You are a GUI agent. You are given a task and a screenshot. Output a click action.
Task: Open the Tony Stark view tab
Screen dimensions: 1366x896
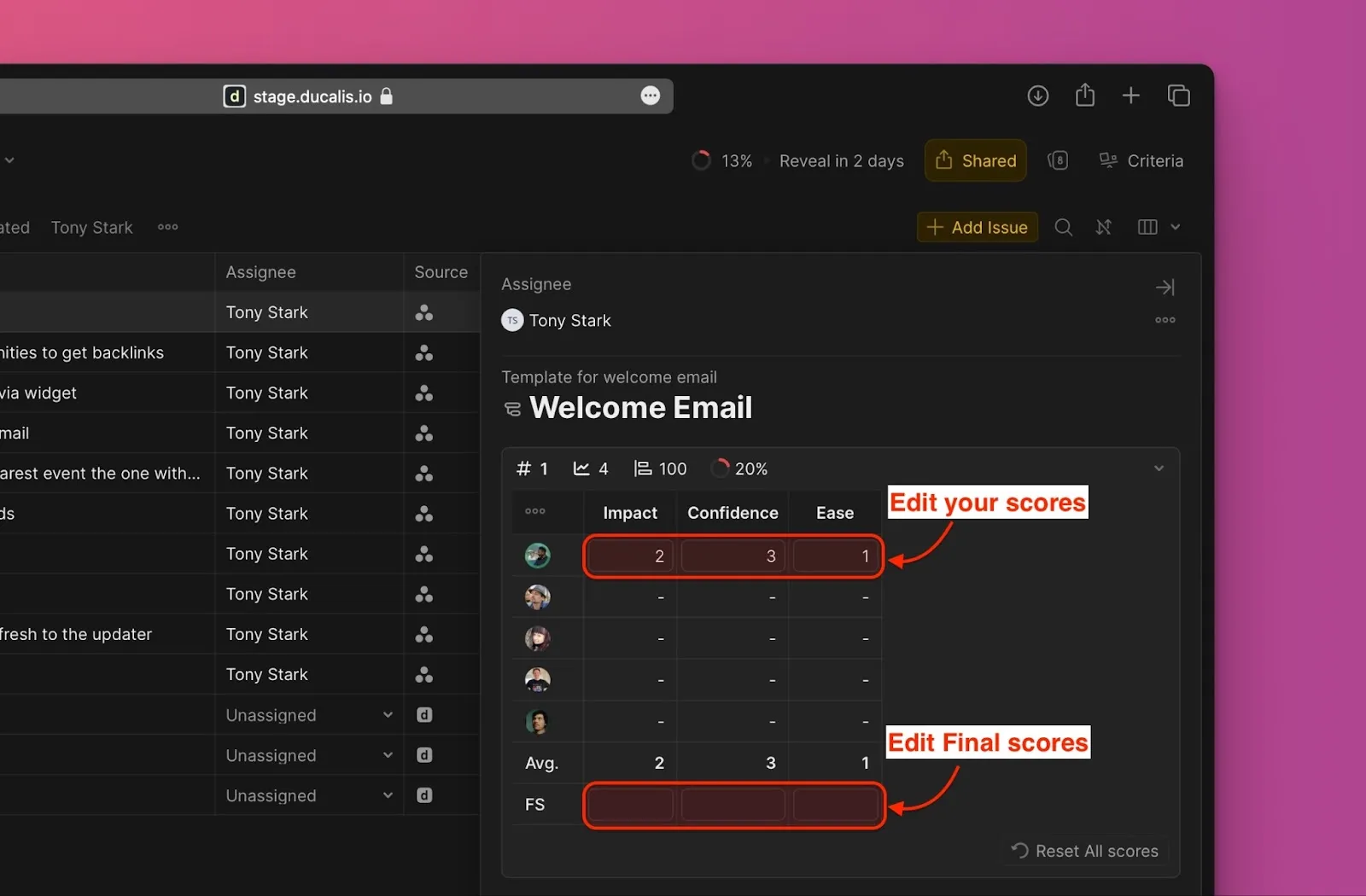(91, 227)
